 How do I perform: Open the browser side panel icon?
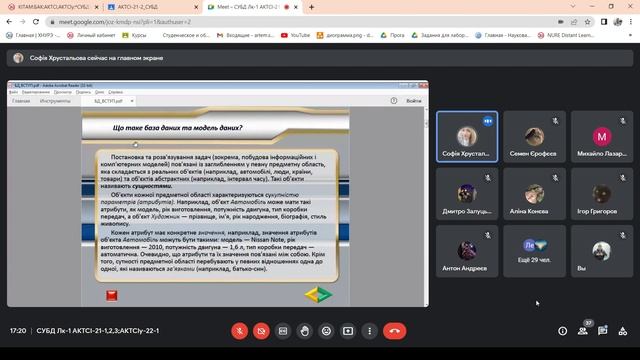click(604, 22)
